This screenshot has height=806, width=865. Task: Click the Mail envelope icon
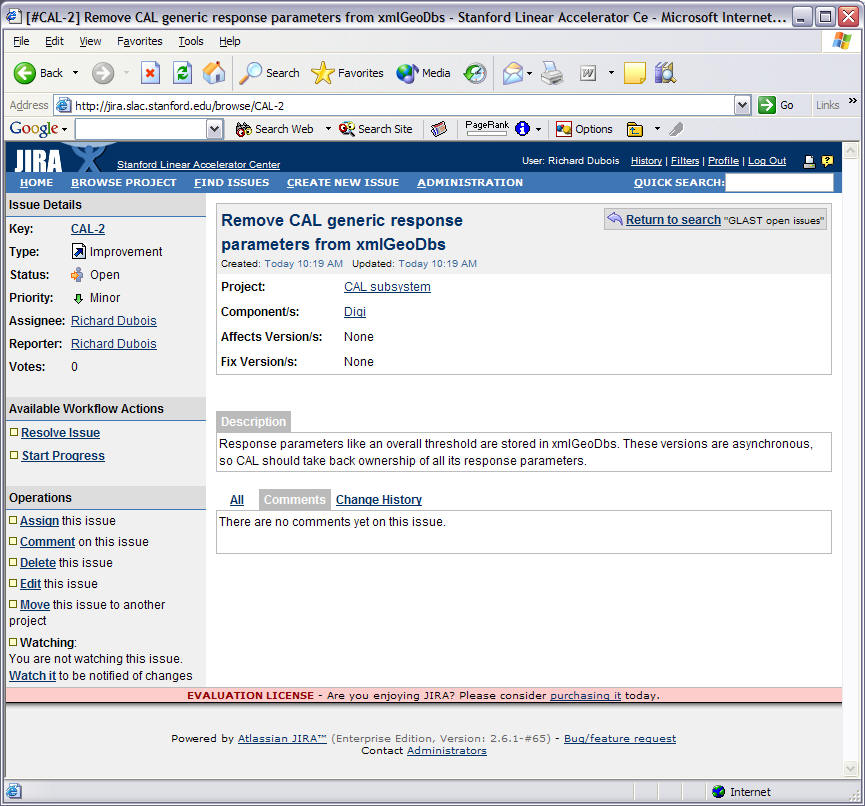(512, 73)
